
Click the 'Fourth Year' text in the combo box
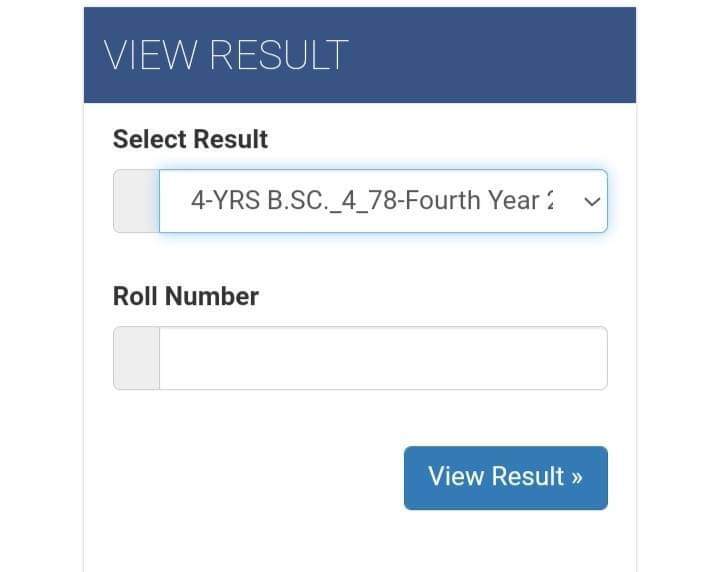[477, 201]
